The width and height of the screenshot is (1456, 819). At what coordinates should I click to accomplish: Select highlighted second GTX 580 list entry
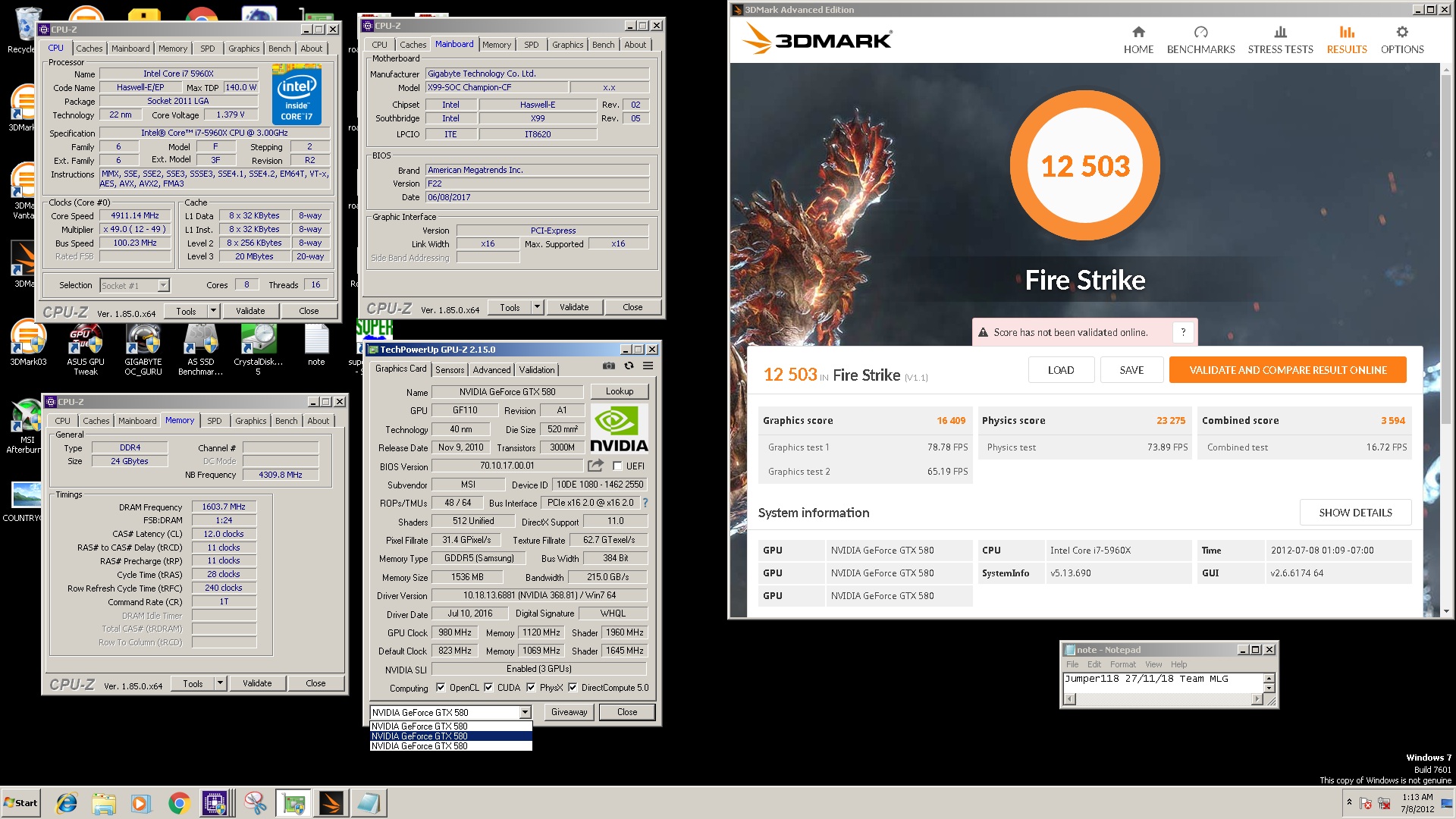450,736
